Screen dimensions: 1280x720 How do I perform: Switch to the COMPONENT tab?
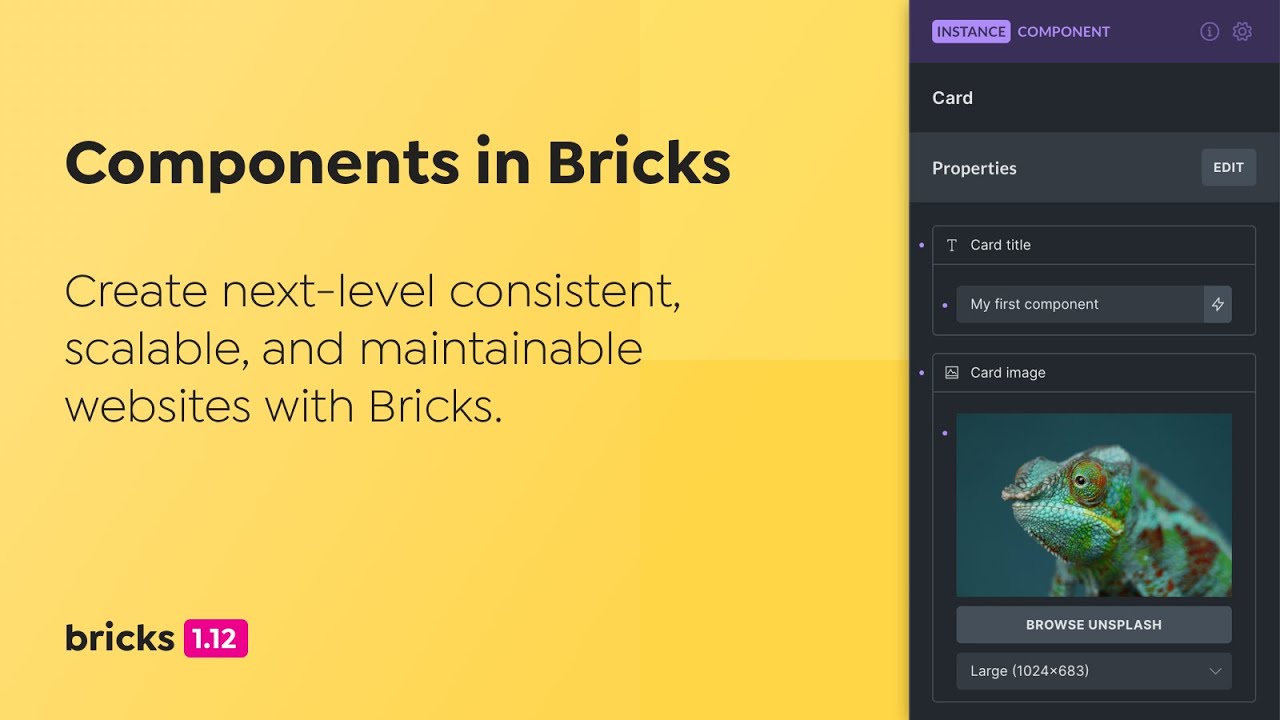(1063, 32)
